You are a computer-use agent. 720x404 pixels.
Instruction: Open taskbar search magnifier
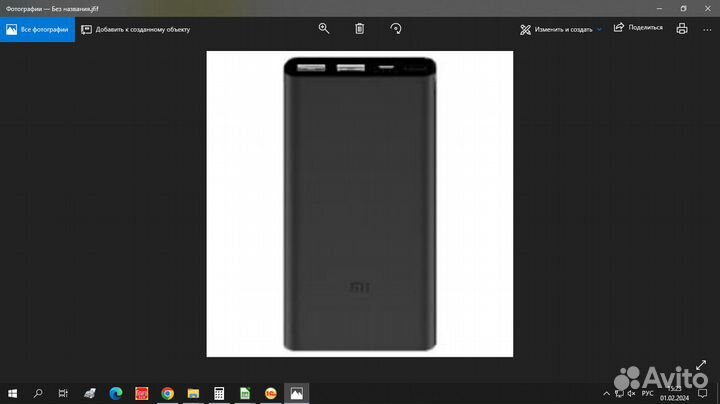(38, 393)
